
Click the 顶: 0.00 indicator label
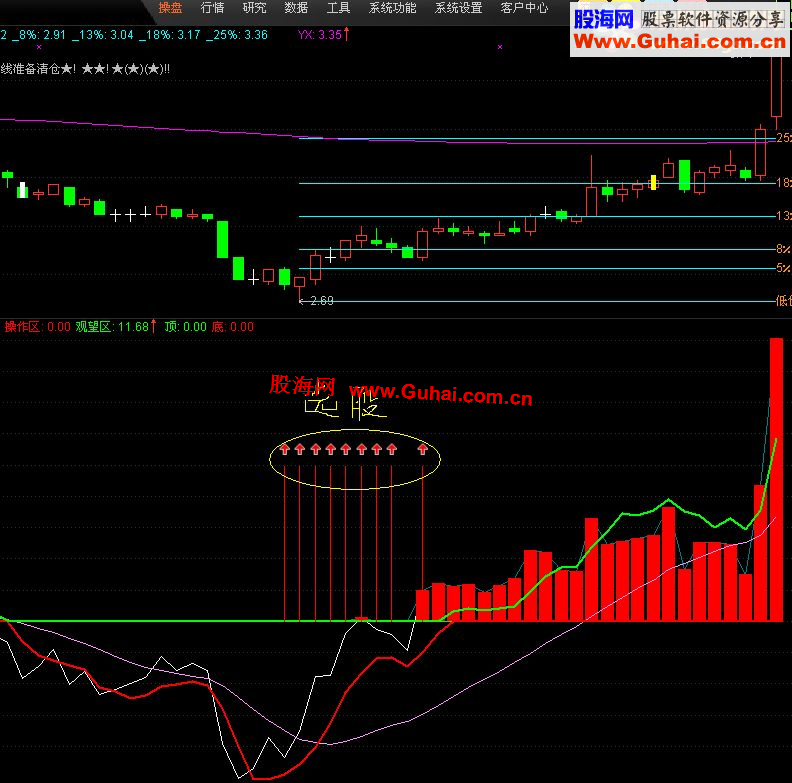(185, 327)
